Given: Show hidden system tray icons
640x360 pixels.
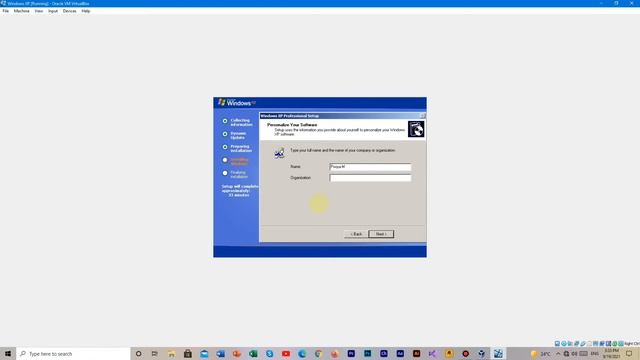Looking at the screenshot, I should [x=558, y=354].
